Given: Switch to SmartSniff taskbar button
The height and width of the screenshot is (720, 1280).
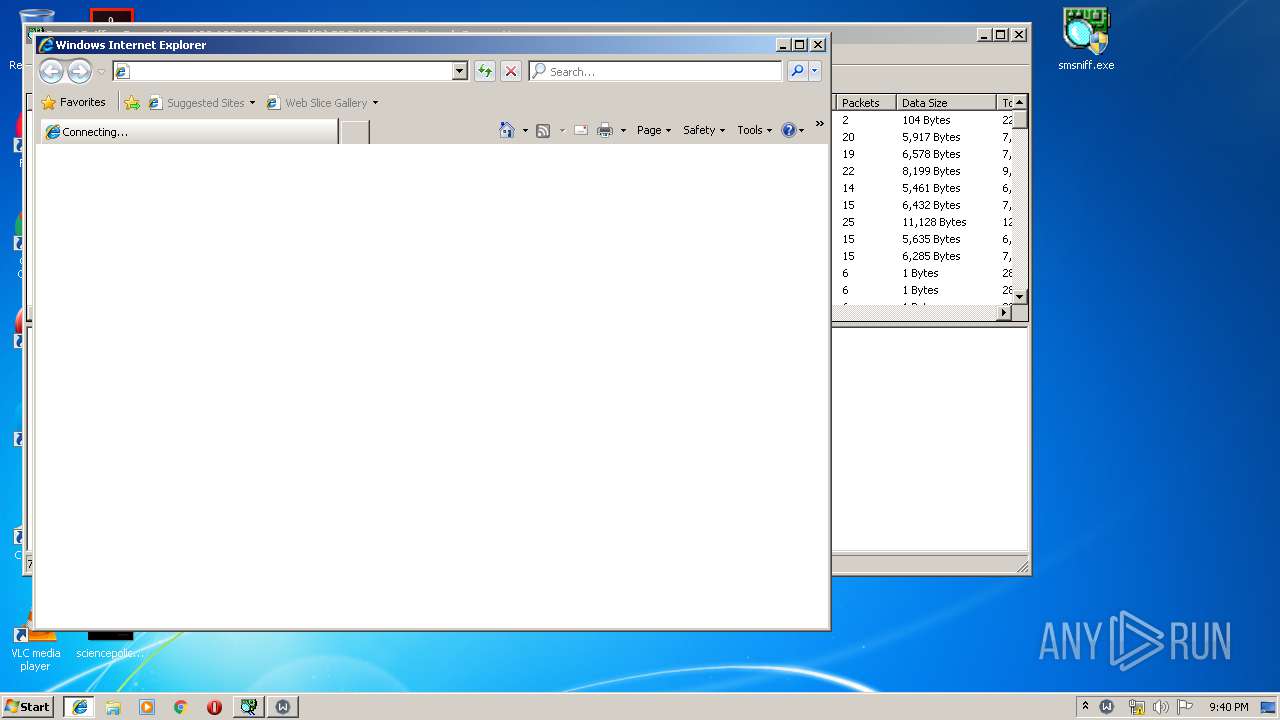Looking at the screenshot, I should point(249,707).
